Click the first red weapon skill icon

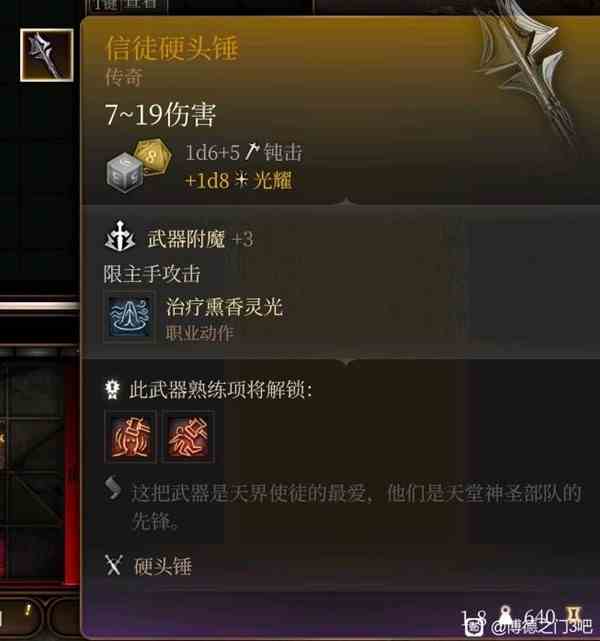(131, 437)
